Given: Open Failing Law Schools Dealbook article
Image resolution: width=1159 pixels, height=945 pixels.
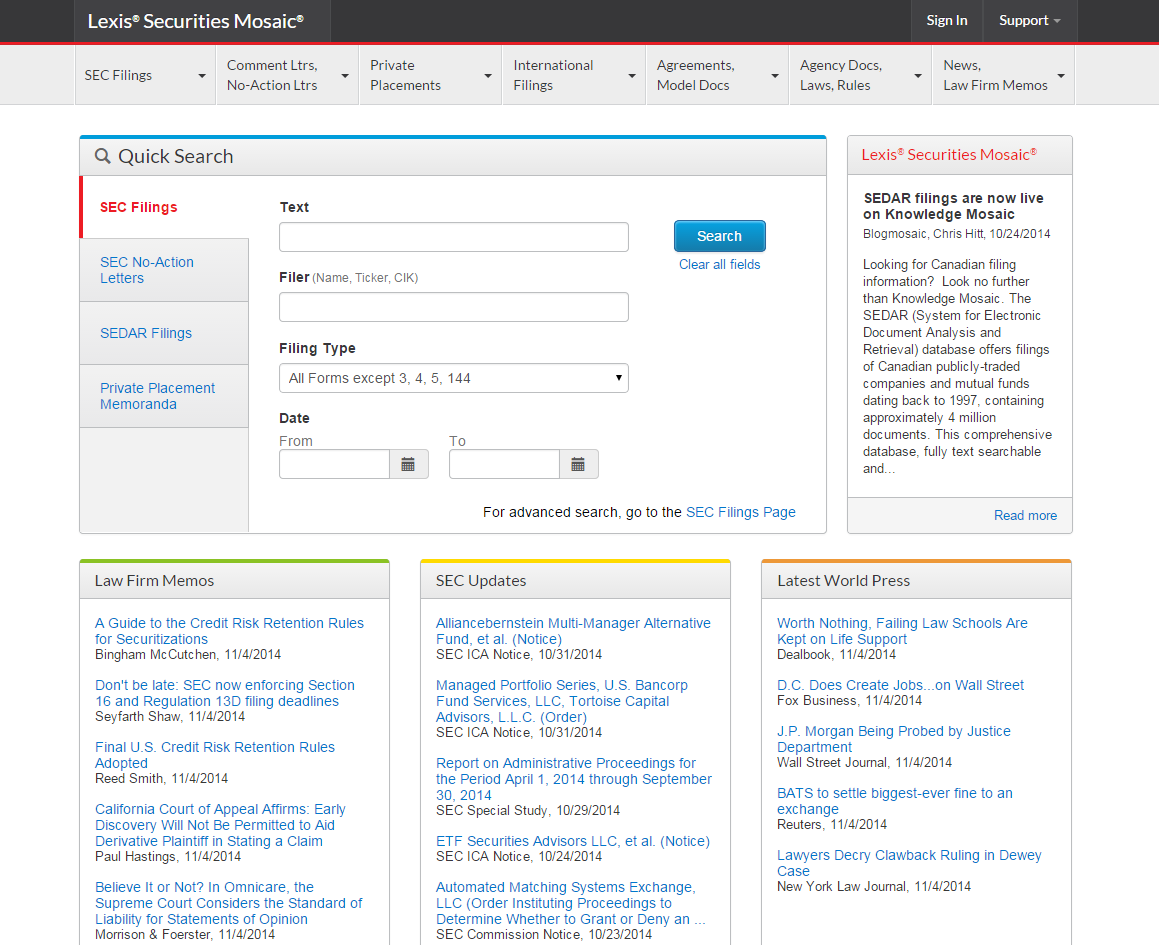Looking at the screenshot, I should (902, 631).
